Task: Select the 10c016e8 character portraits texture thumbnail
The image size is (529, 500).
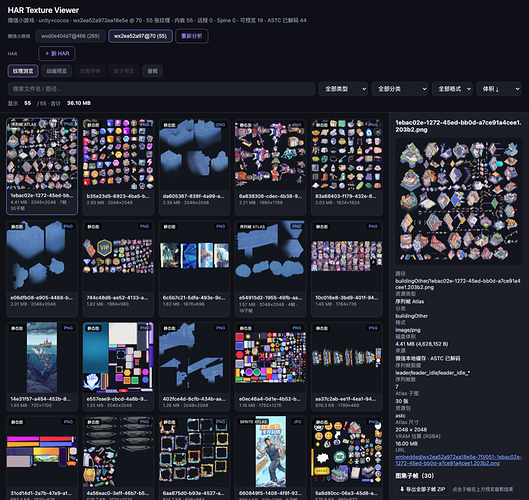Action: coord(346,269)
